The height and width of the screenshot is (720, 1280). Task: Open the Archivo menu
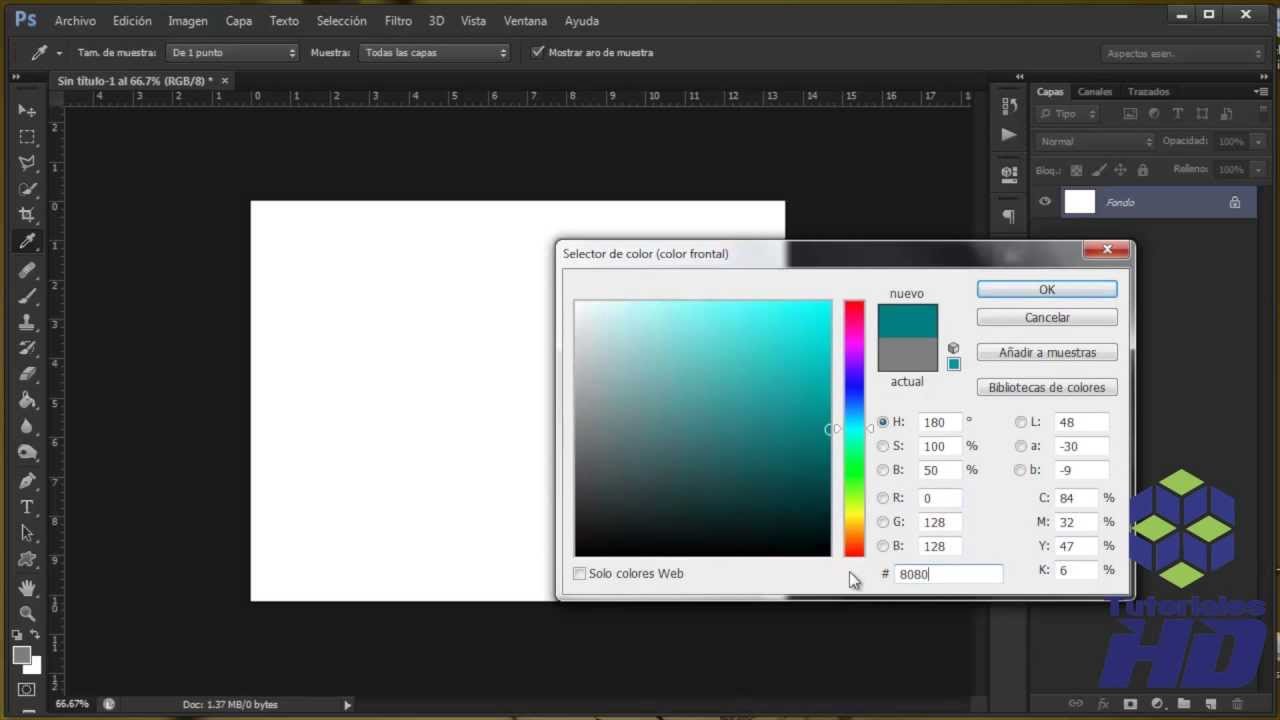(75, 20)
